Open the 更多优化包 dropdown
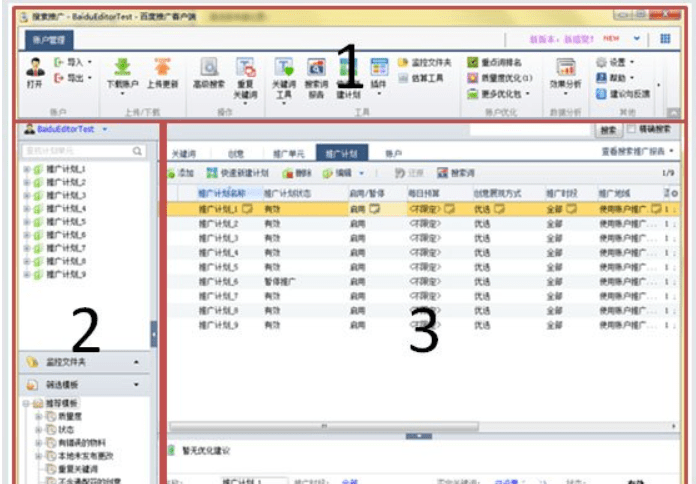 click(x=528, y=94)
